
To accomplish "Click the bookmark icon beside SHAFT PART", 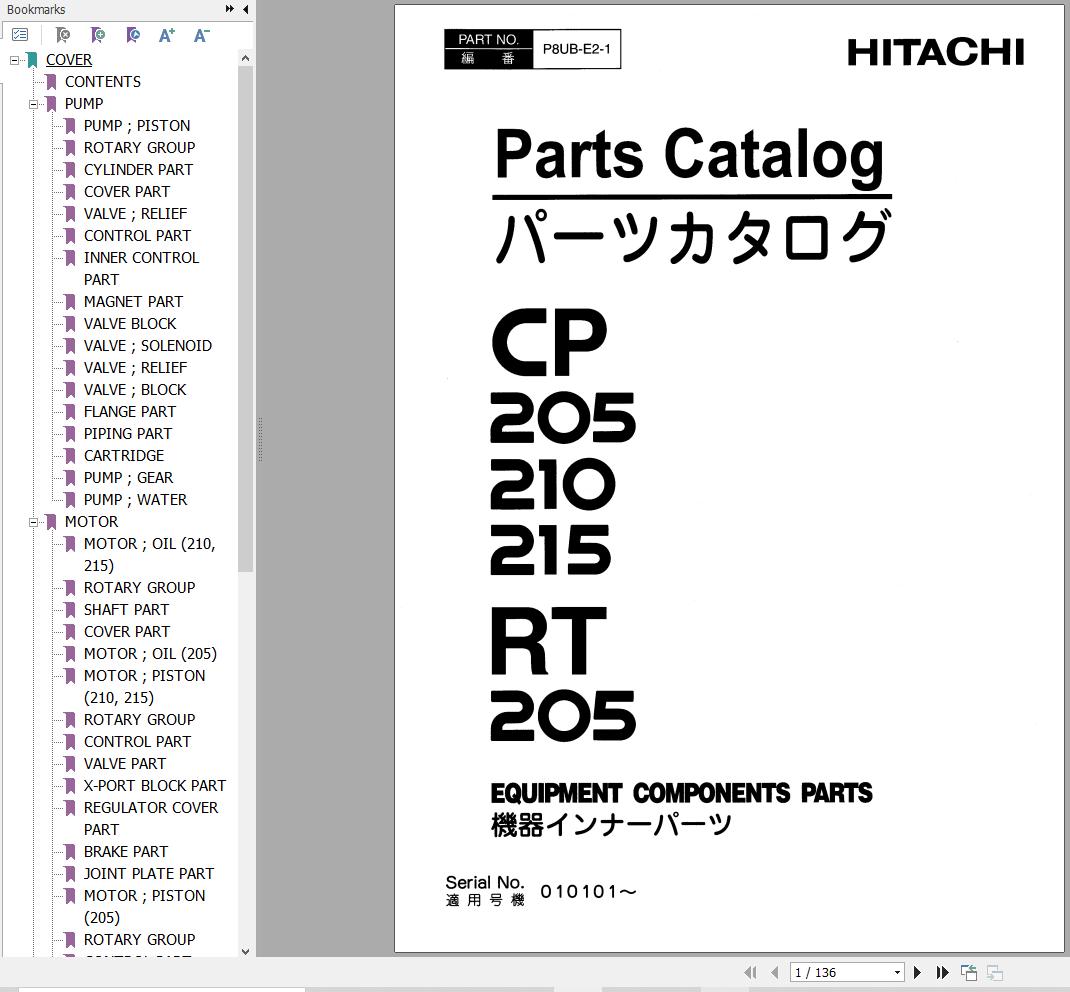I will [x=70, y=609].
